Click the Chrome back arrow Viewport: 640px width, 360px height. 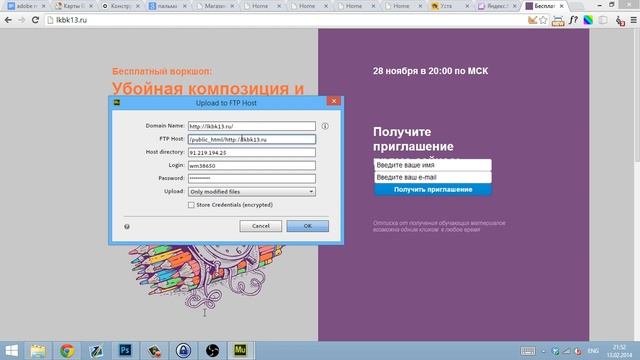(8, 20)
